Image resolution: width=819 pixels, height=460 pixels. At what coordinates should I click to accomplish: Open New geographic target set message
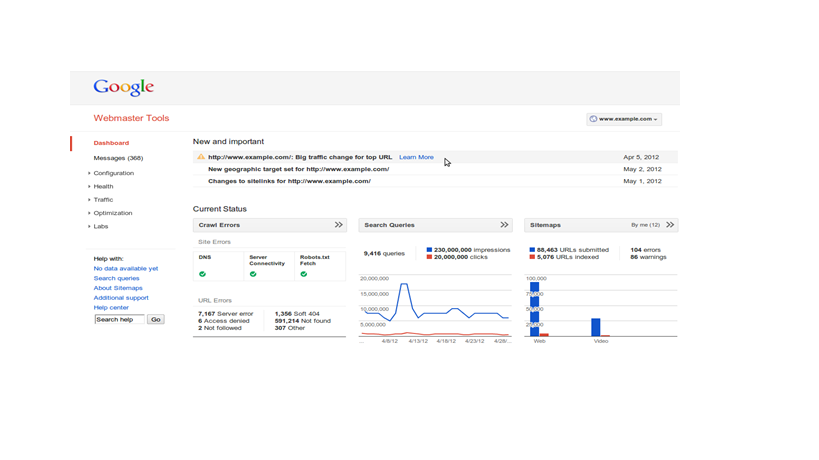pos(299,169)
